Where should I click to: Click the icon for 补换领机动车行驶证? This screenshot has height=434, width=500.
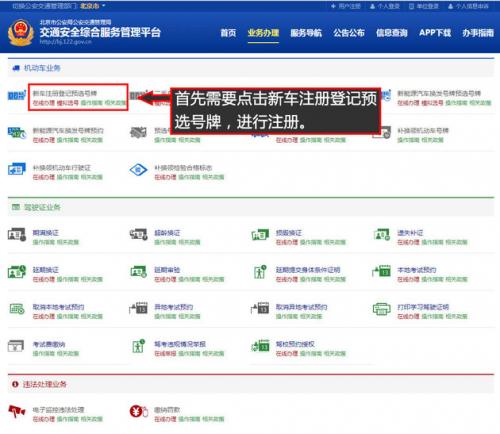17,169
